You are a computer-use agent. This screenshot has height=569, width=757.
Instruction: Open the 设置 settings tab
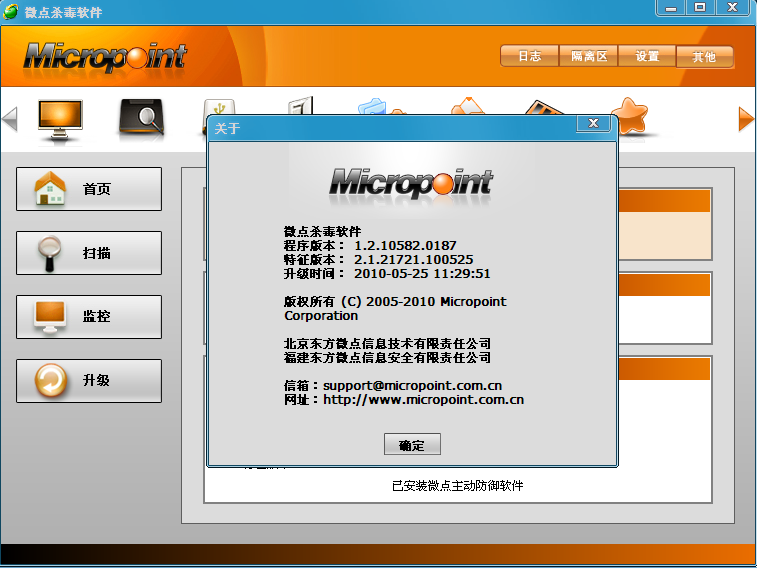click(647, 56)
